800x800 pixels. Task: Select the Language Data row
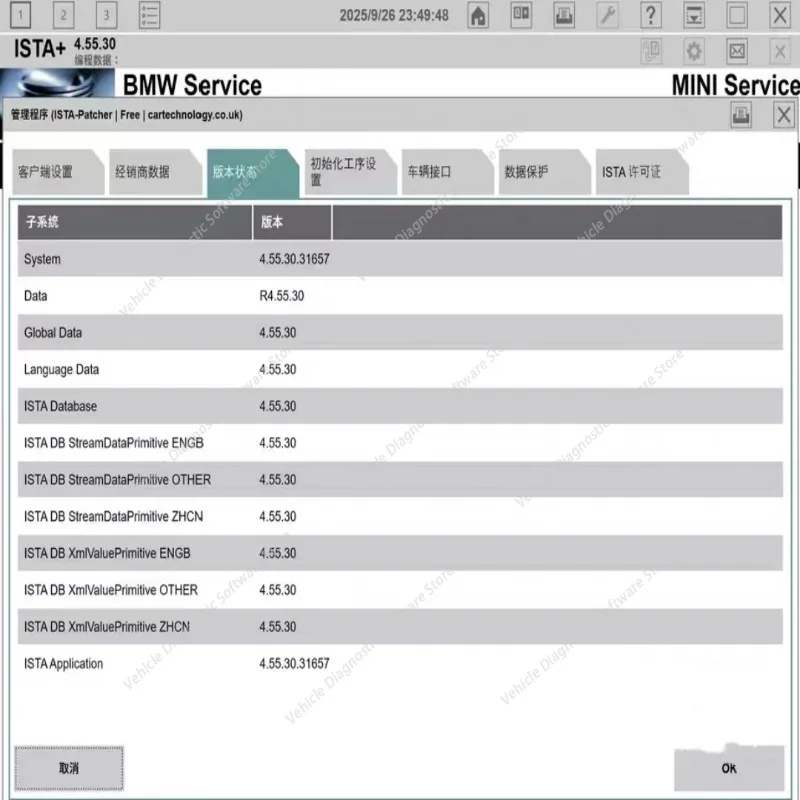click(x=400, y=369)
